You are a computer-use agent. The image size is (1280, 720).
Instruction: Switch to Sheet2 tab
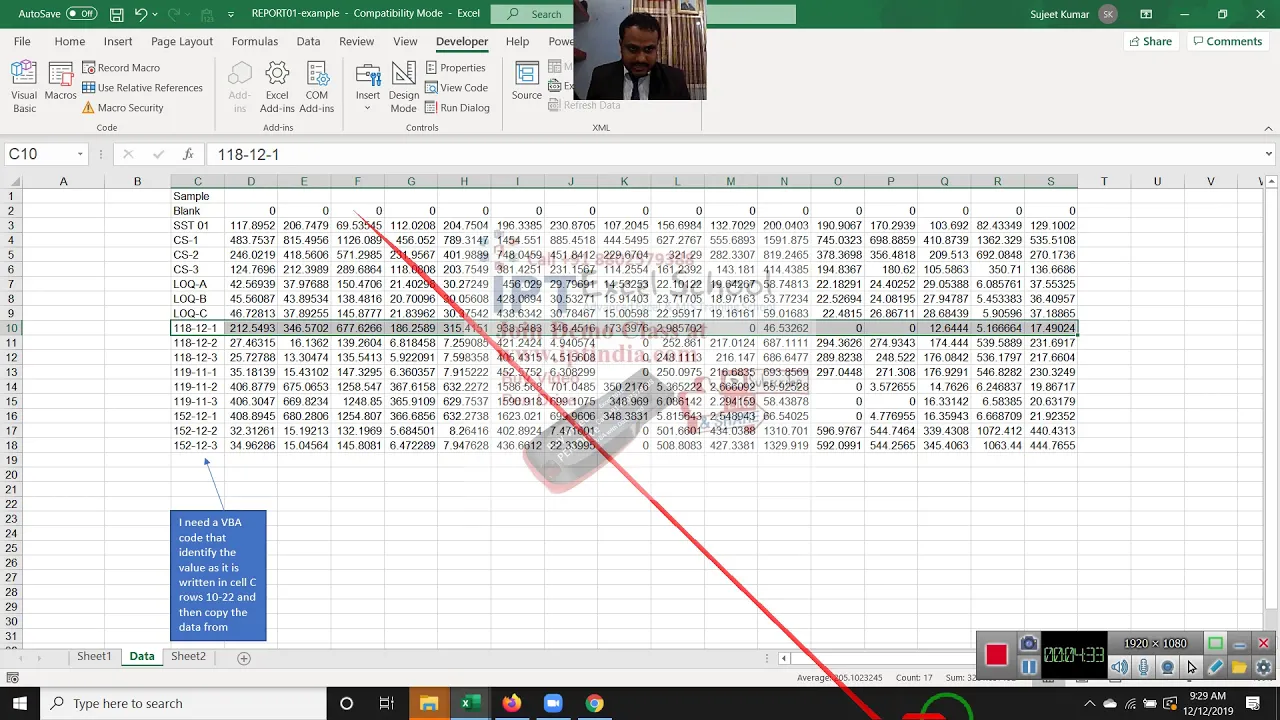click(188, 656)
